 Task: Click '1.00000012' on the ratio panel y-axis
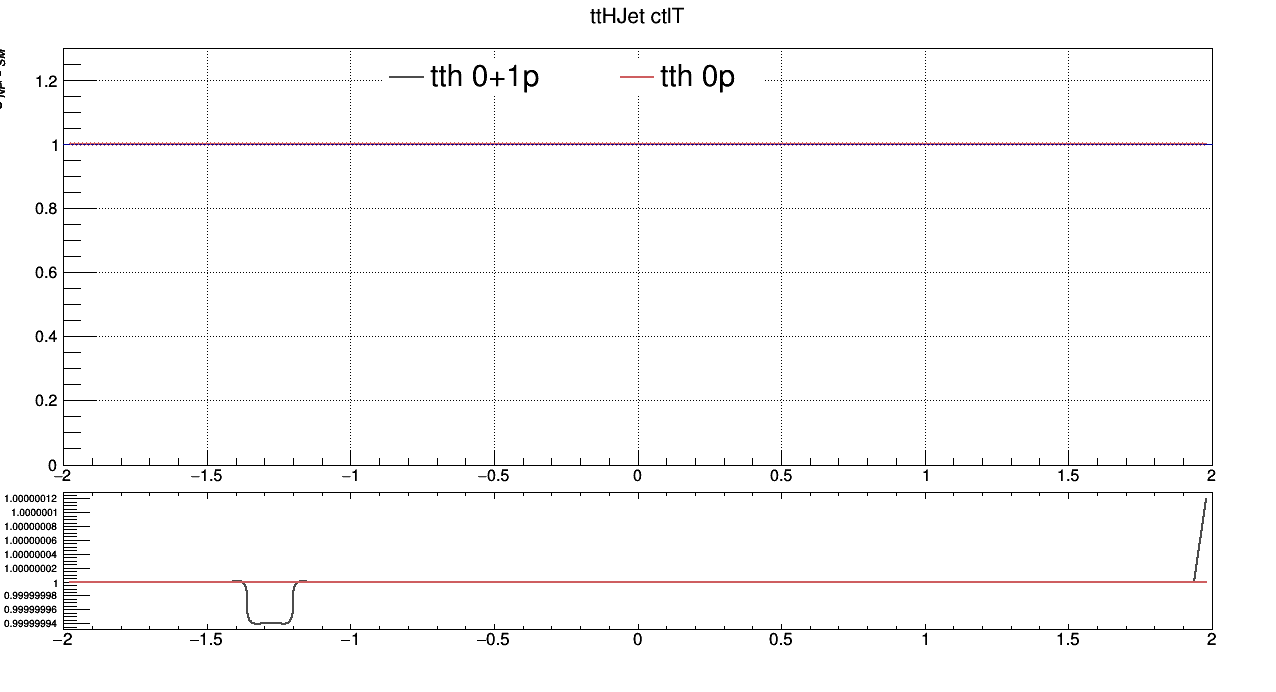[31, 498]
